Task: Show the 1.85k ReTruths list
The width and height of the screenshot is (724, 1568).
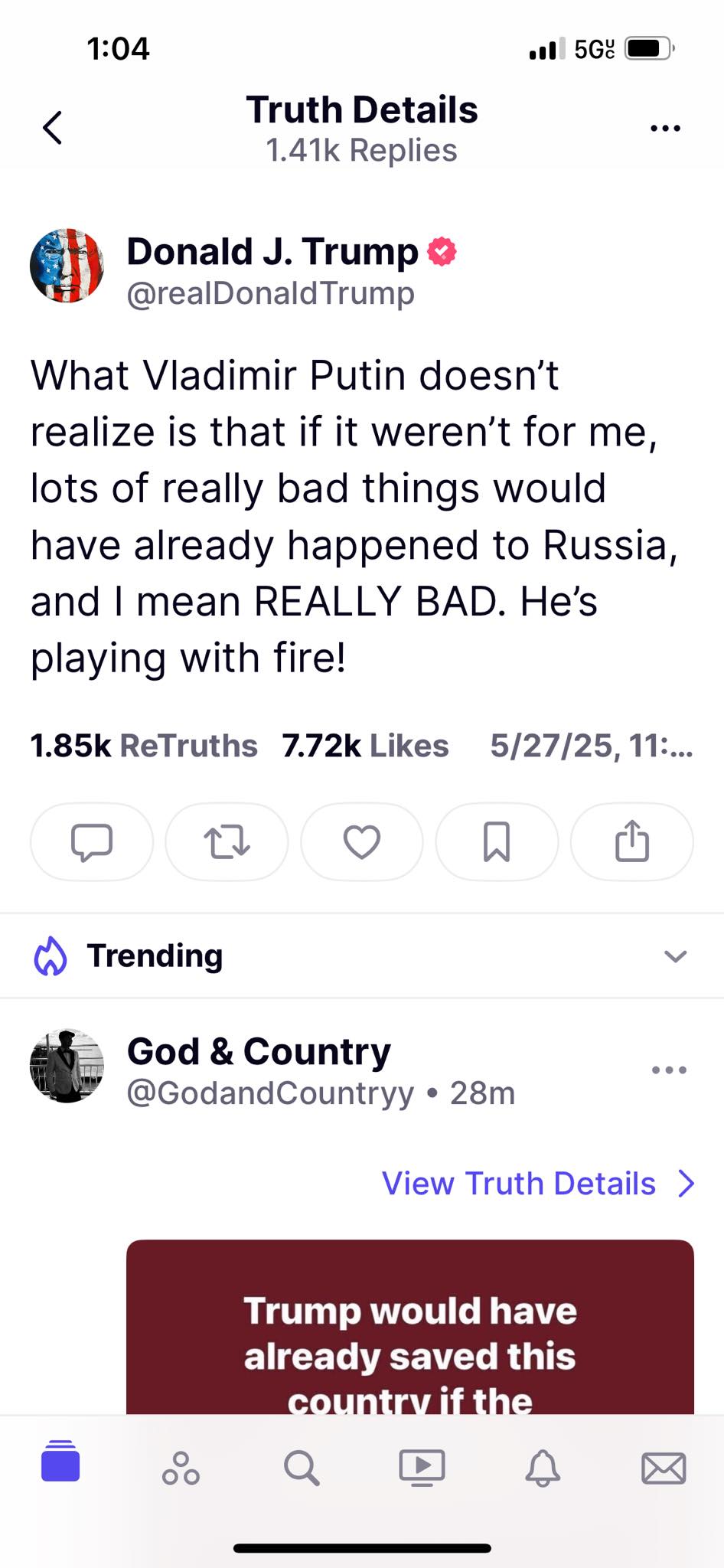Action: (144, 746)
